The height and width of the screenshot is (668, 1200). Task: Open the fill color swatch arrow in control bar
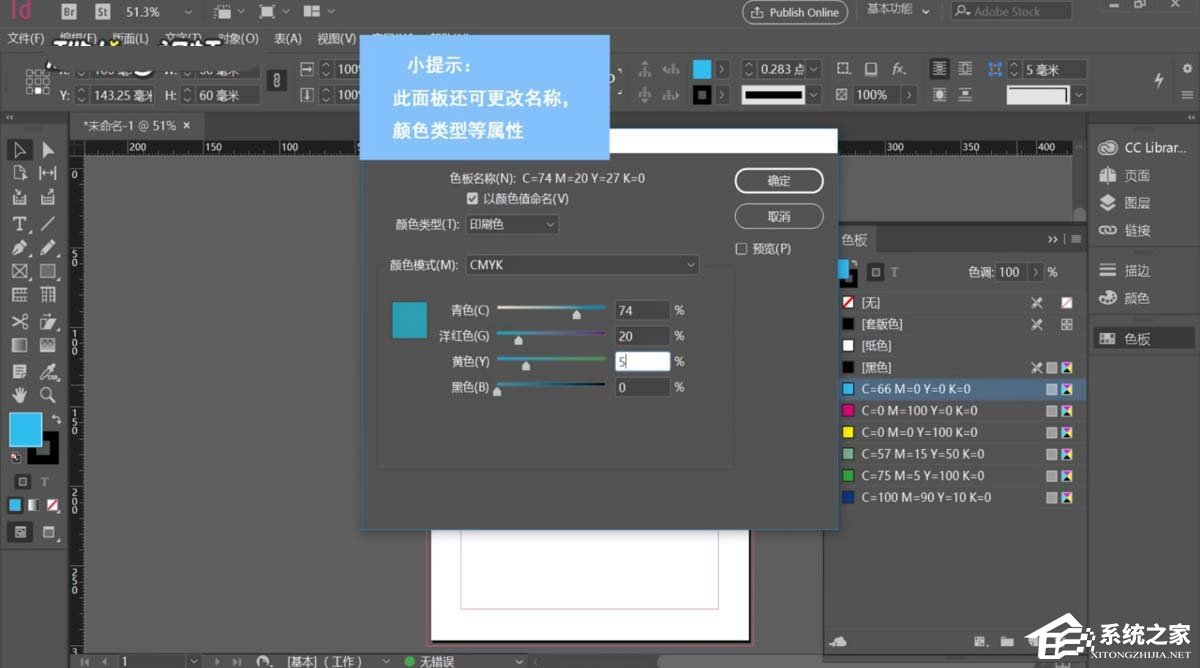720,69
